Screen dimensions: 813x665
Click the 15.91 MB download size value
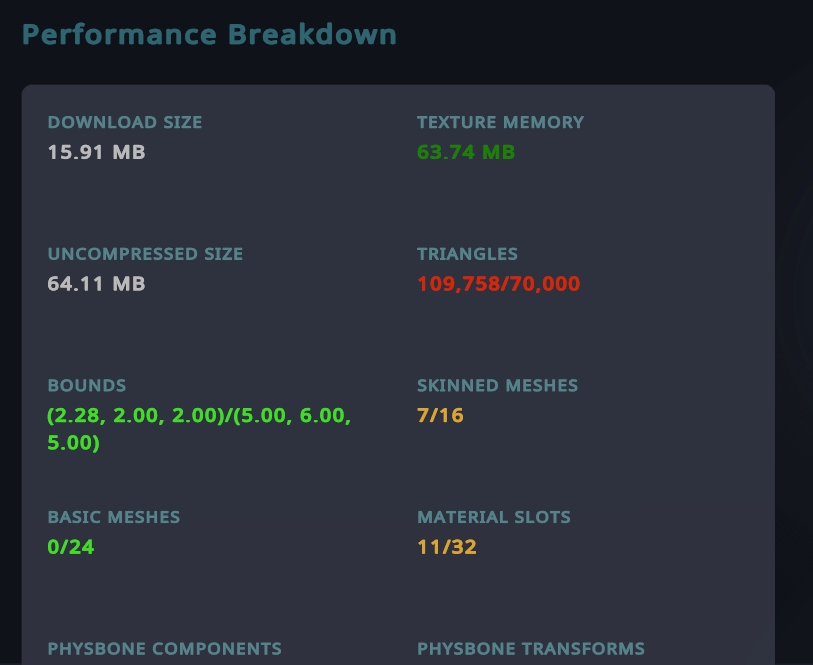[96, 153]
